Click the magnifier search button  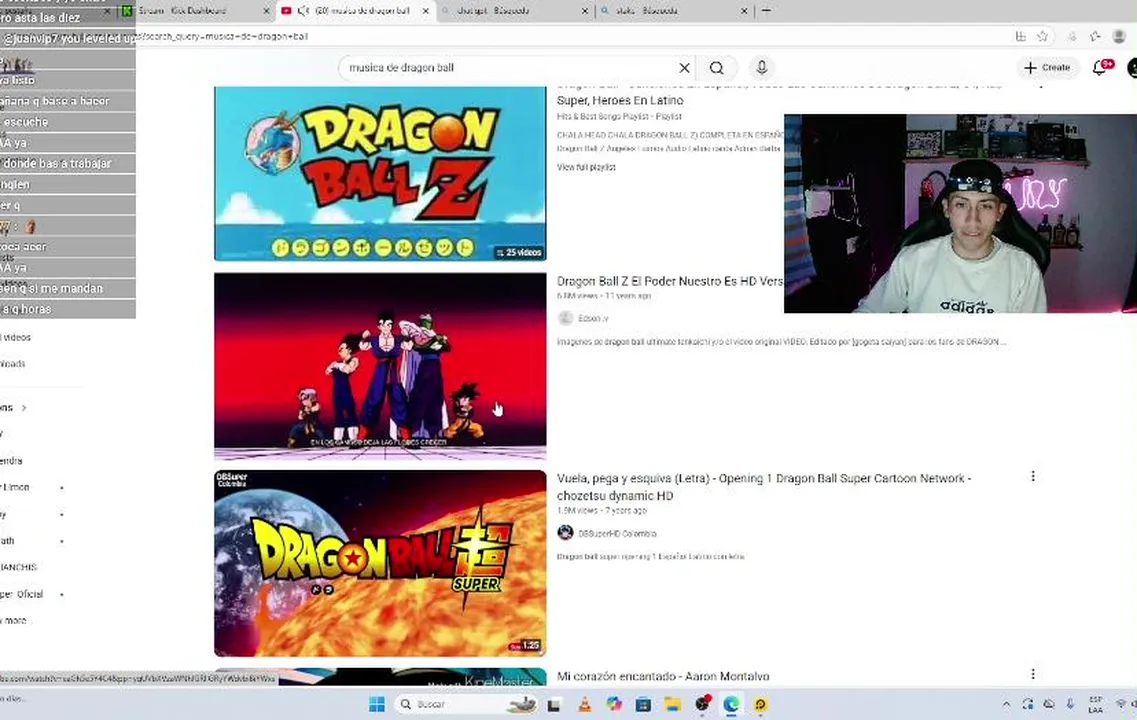716,67
